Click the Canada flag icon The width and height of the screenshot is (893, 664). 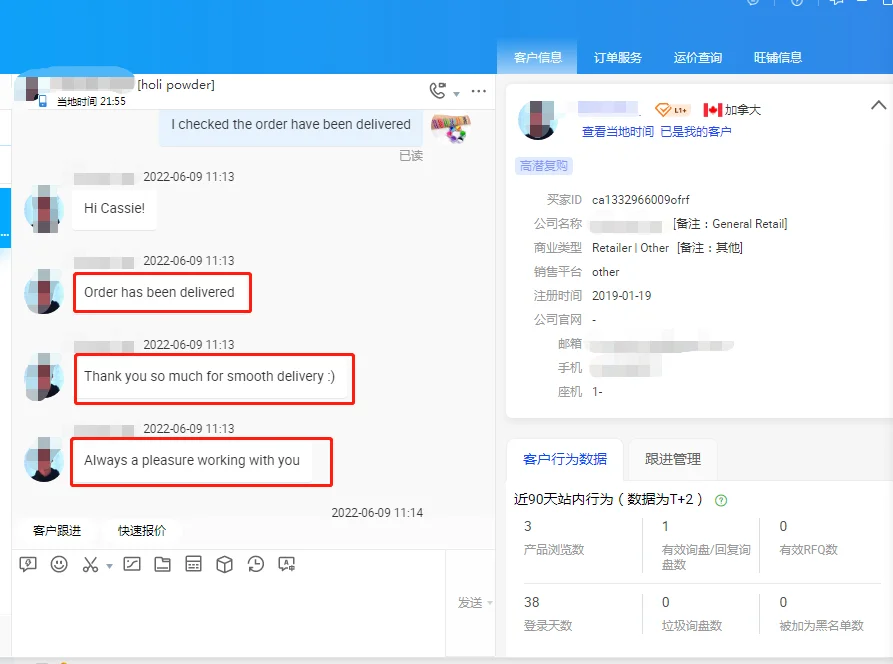pos(712,110)
